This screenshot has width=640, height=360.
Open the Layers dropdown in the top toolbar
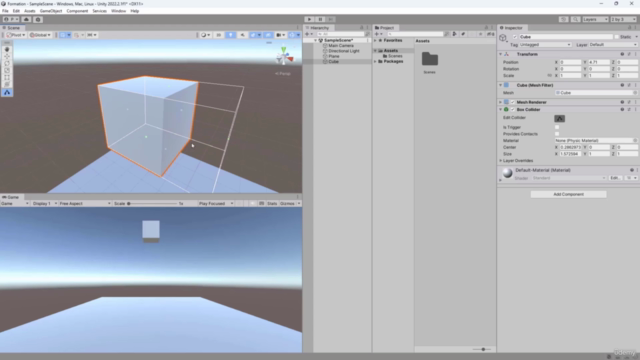pos(595,19)
